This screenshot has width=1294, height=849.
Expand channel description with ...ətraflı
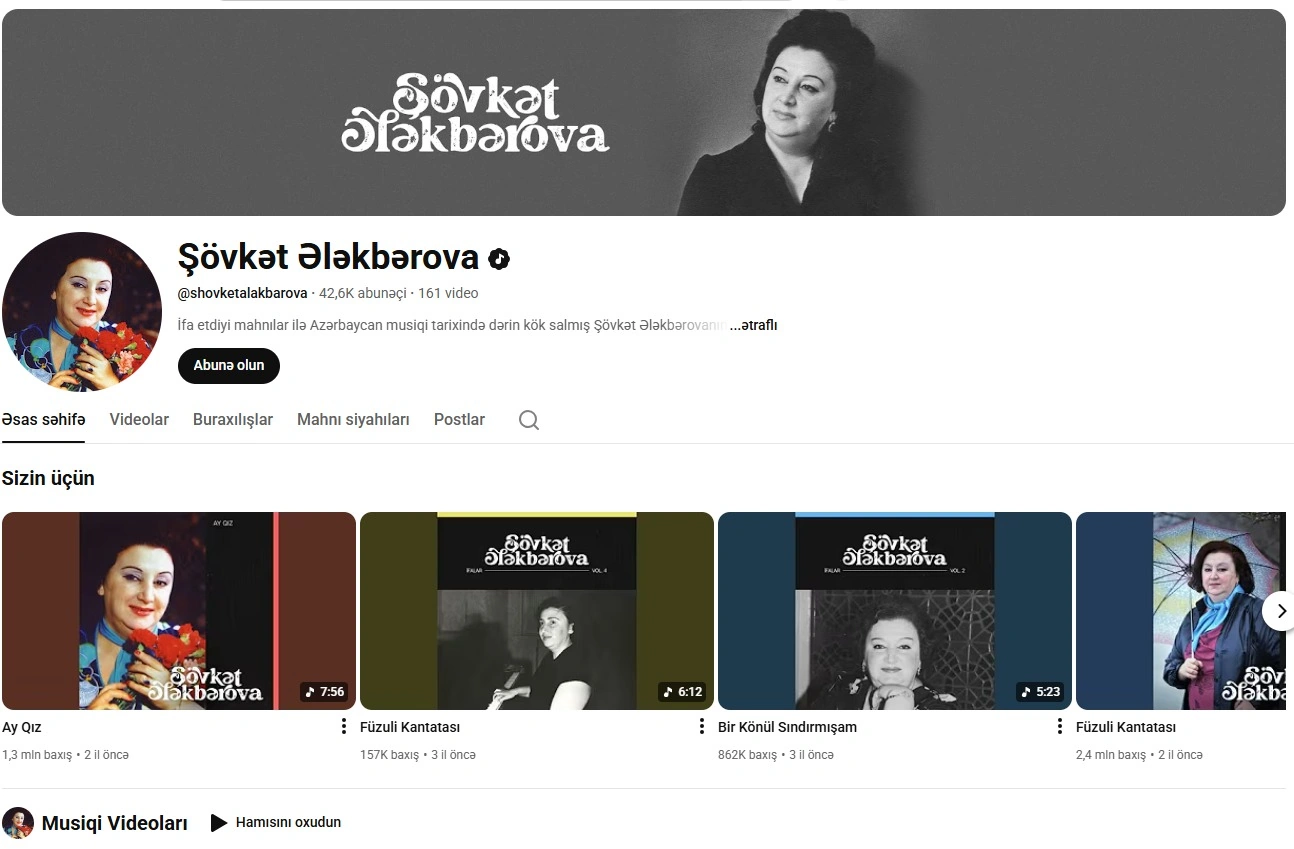(x=753, y=325)
